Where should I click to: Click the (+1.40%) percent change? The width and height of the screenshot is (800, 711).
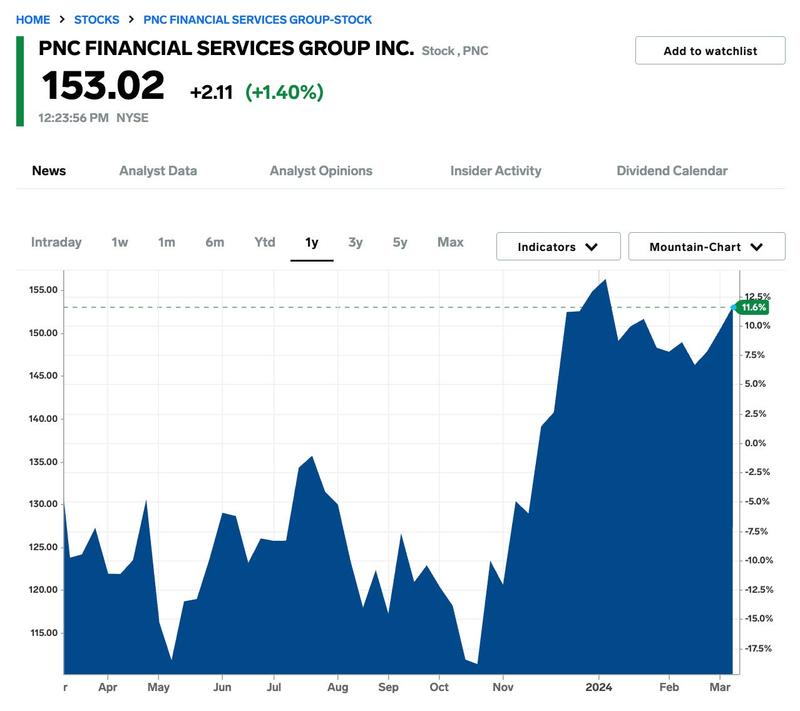284,92
